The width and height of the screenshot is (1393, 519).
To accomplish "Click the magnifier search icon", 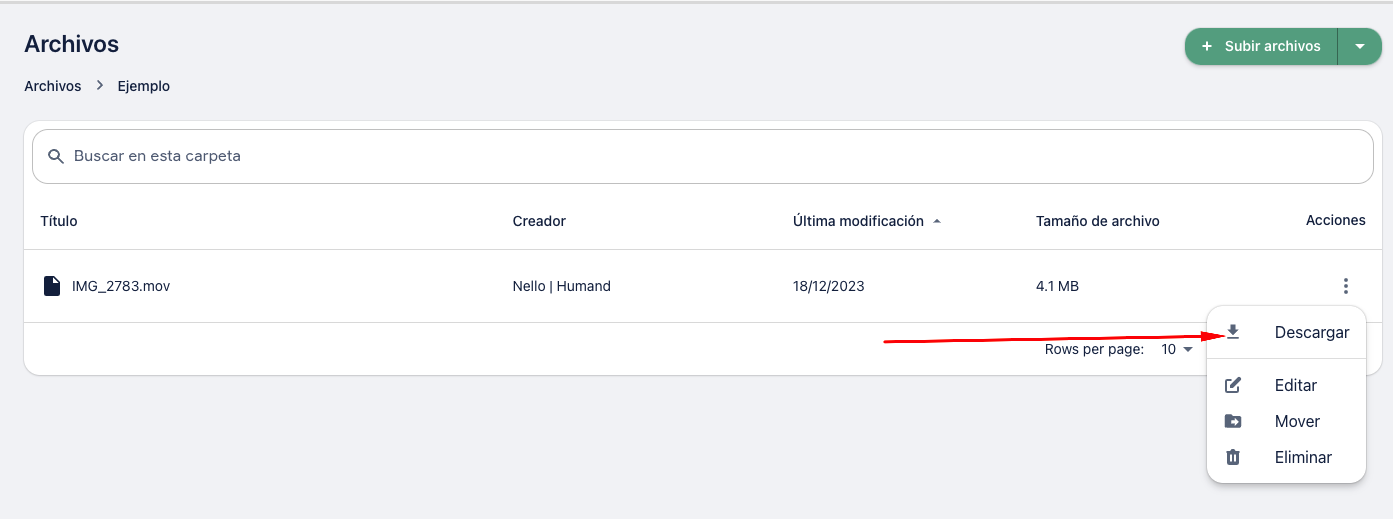I will (x=56, y=156).
